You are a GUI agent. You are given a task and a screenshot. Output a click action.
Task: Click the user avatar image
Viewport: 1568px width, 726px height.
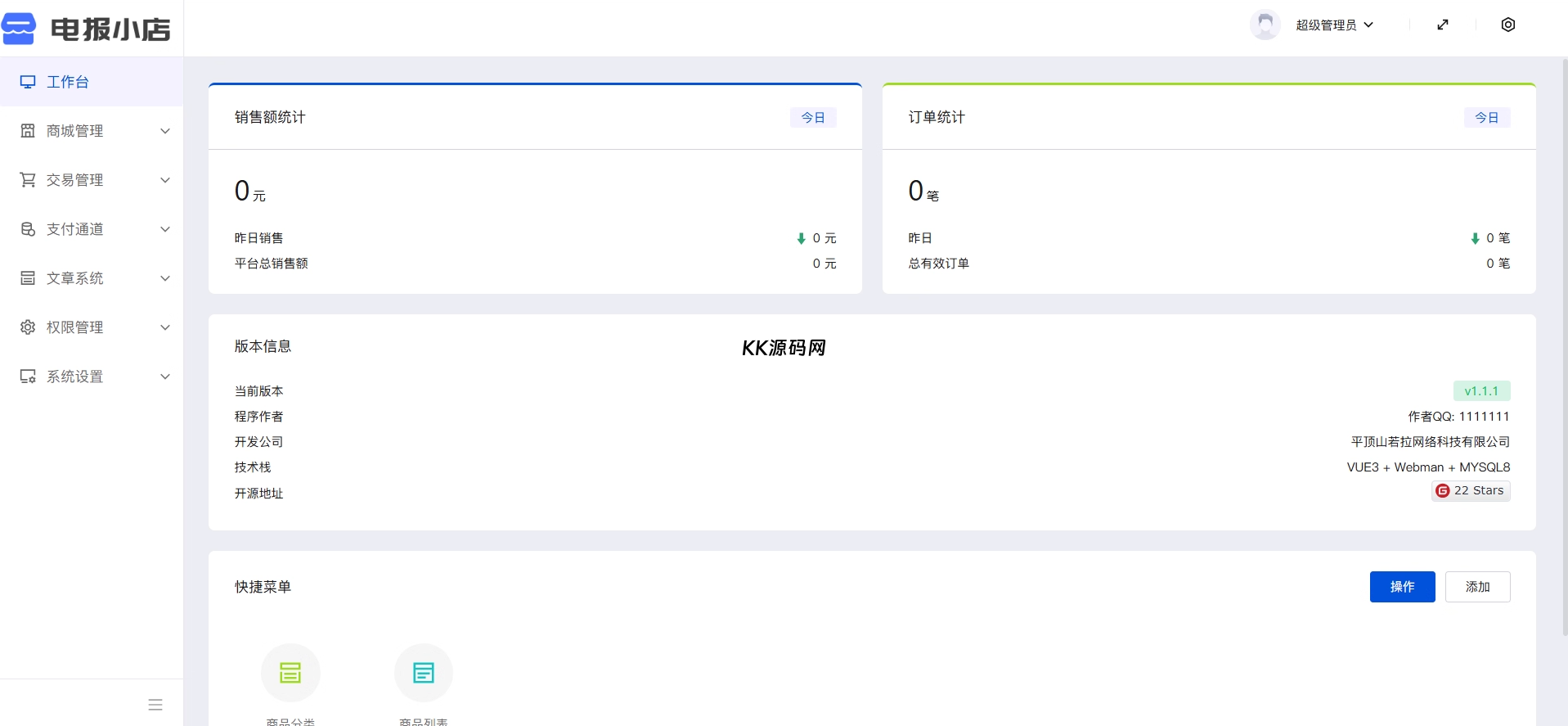point(1265,25)
